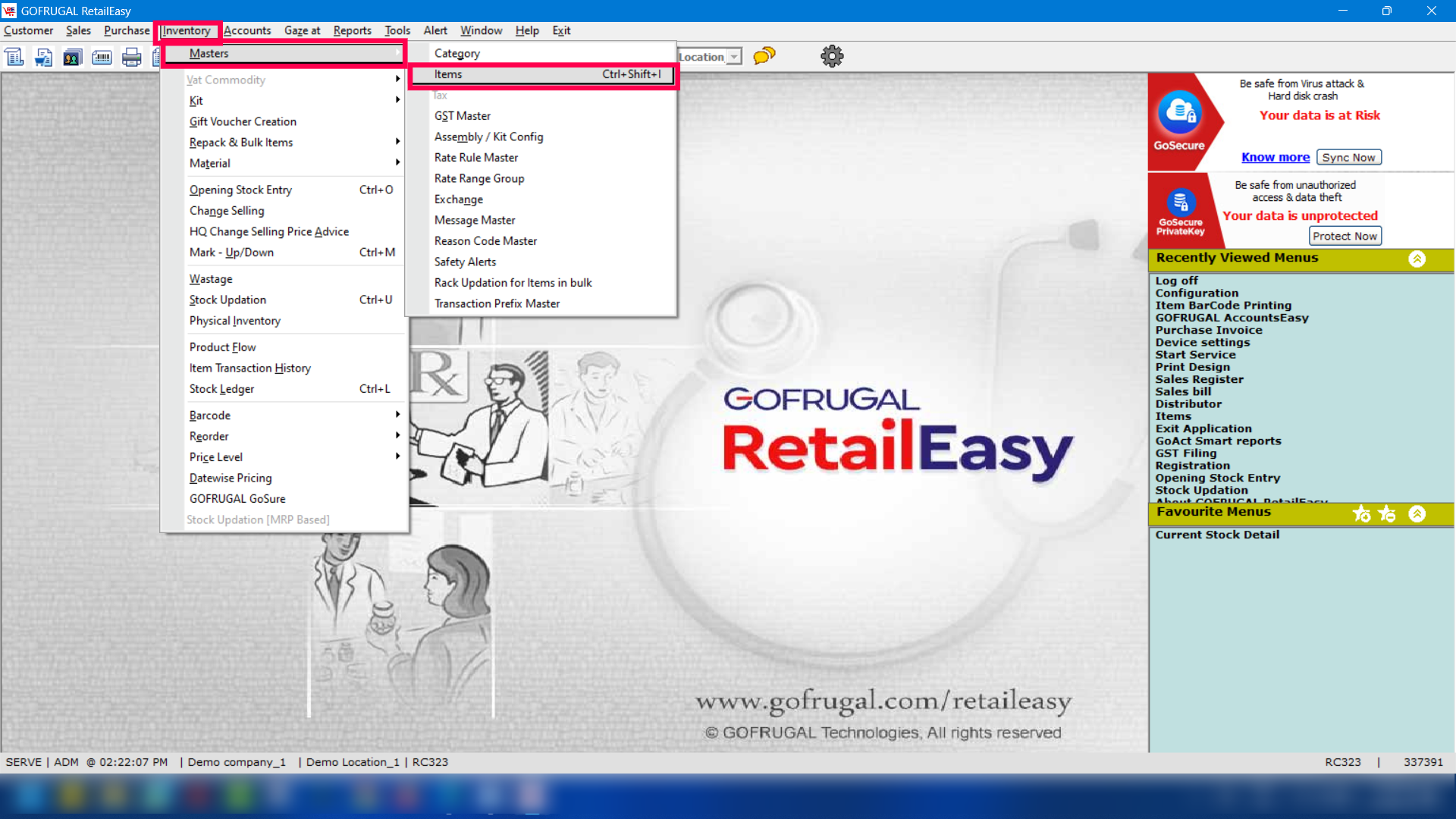
Task: Click the Sync Now button
Action: (1348, 157)
